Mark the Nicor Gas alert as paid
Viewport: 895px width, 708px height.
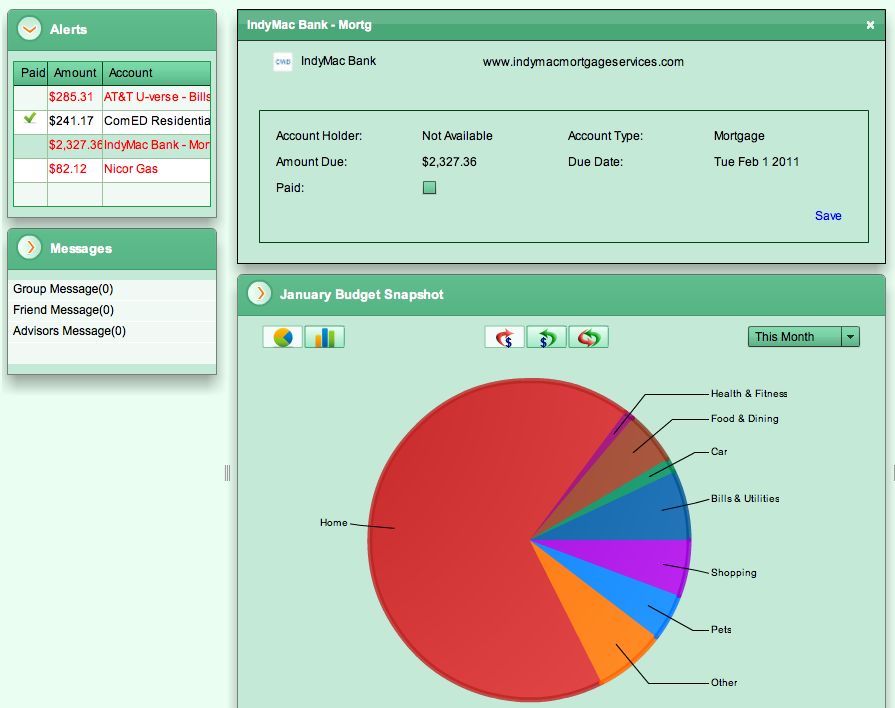point(29,170)
